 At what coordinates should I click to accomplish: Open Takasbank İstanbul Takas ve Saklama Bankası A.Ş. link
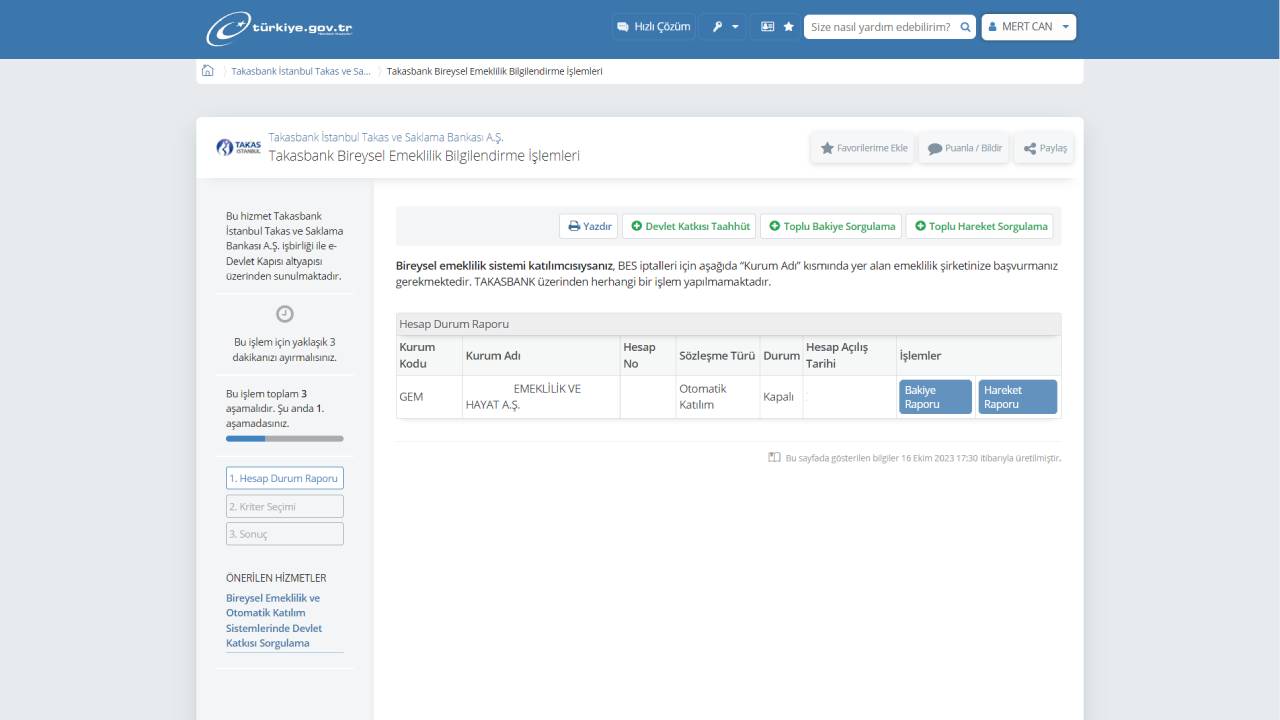point(385,137)
